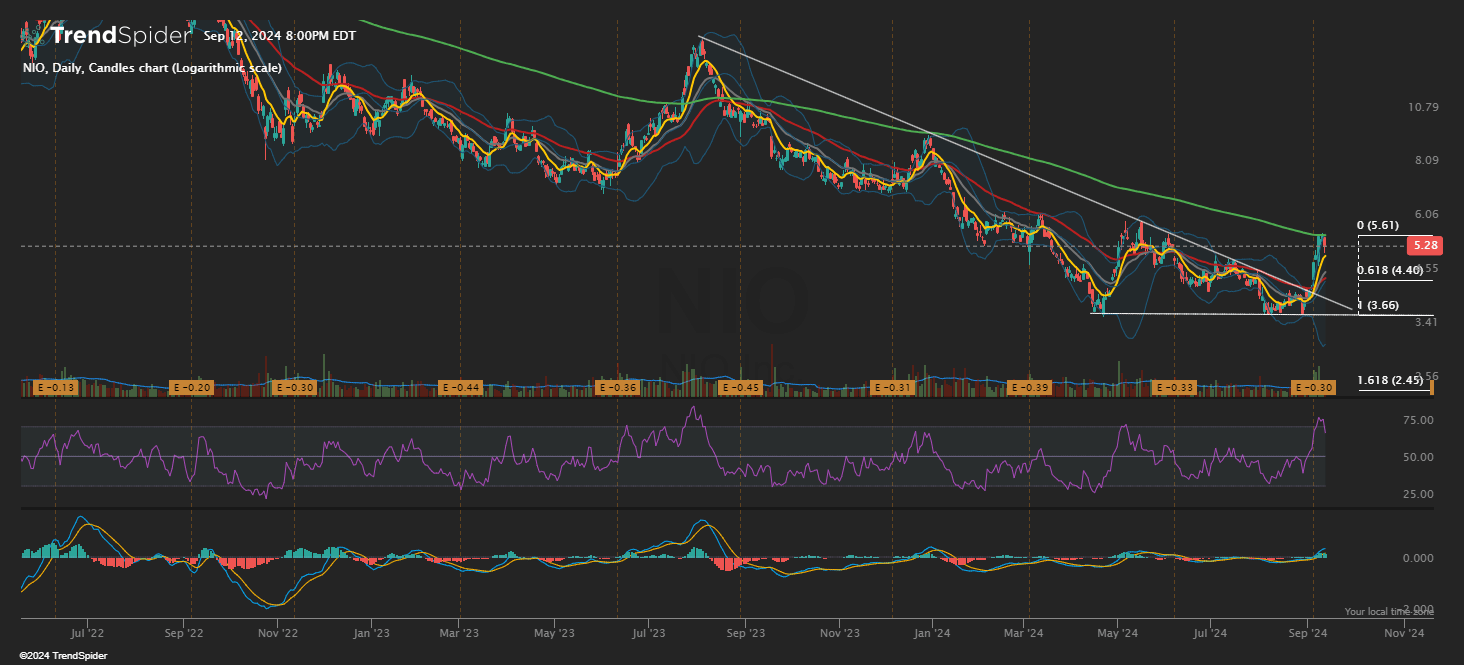Open the E -0.13 earnings marker
Image resolution: width=1464 pixels, height=665 pixels.
[55, 387]
